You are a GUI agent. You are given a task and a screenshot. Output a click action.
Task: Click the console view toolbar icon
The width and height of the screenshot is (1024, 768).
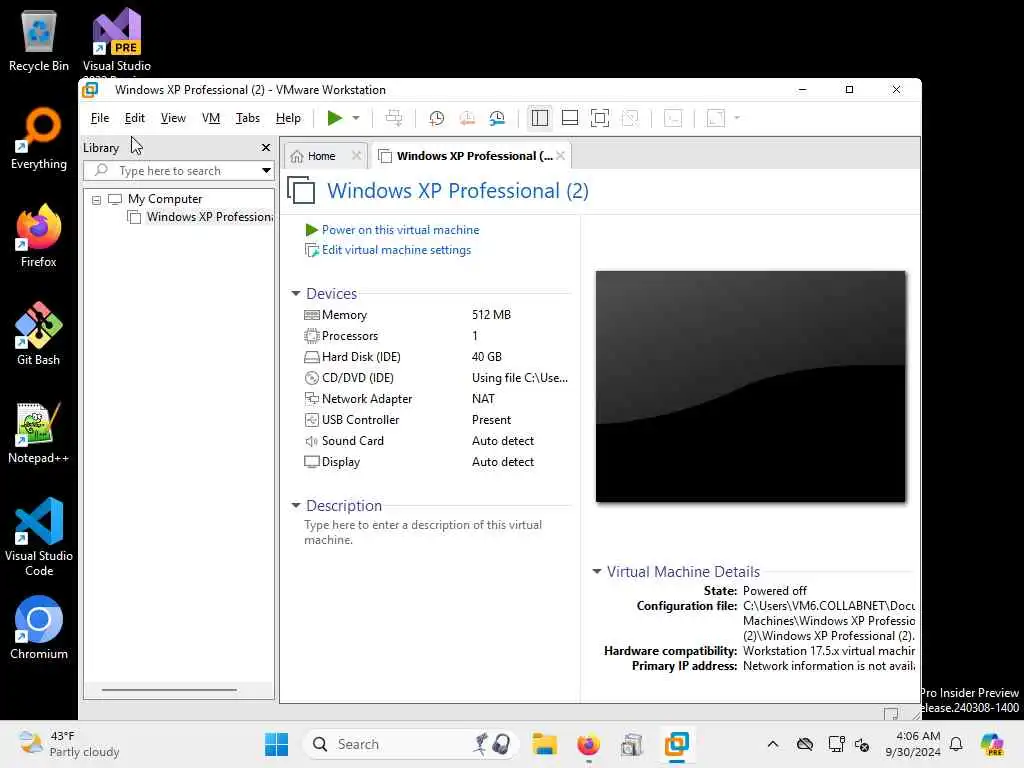(x=673, y=118)
